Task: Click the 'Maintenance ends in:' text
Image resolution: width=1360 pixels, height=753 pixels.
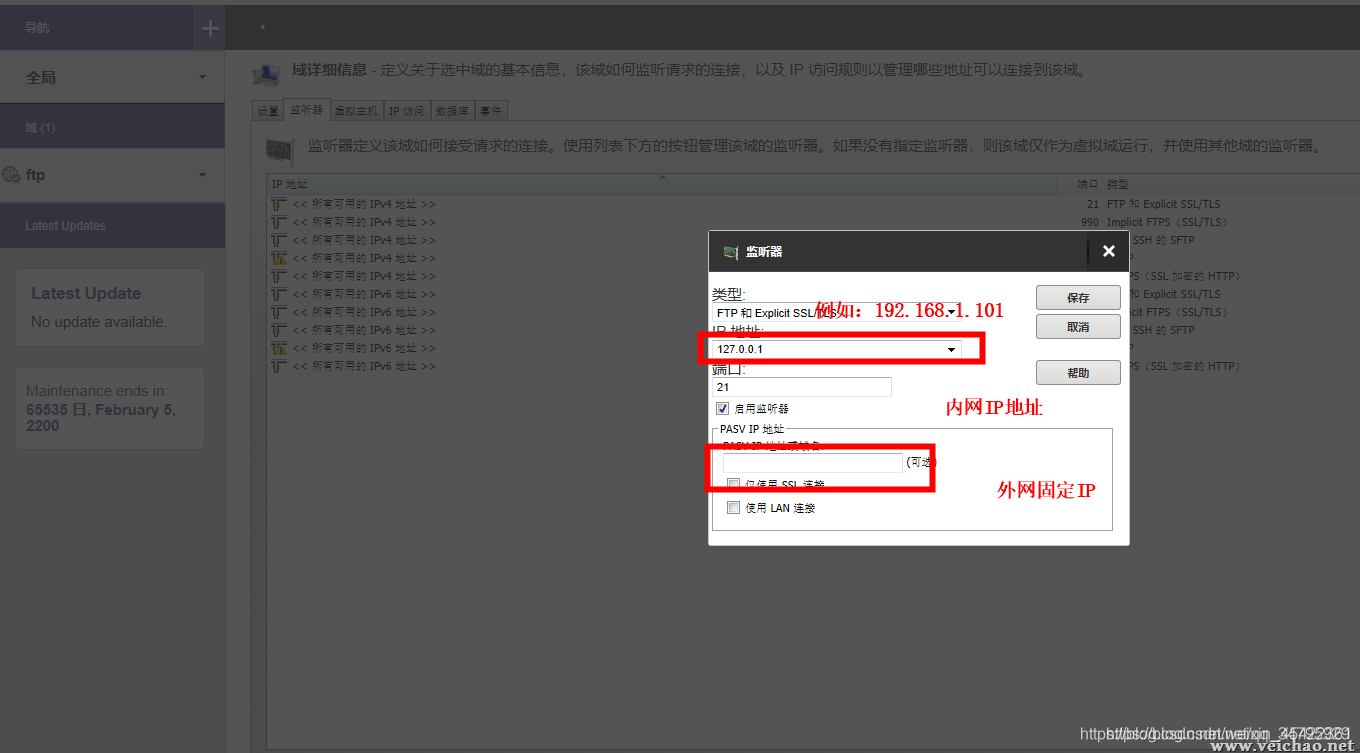Action: 97,391
